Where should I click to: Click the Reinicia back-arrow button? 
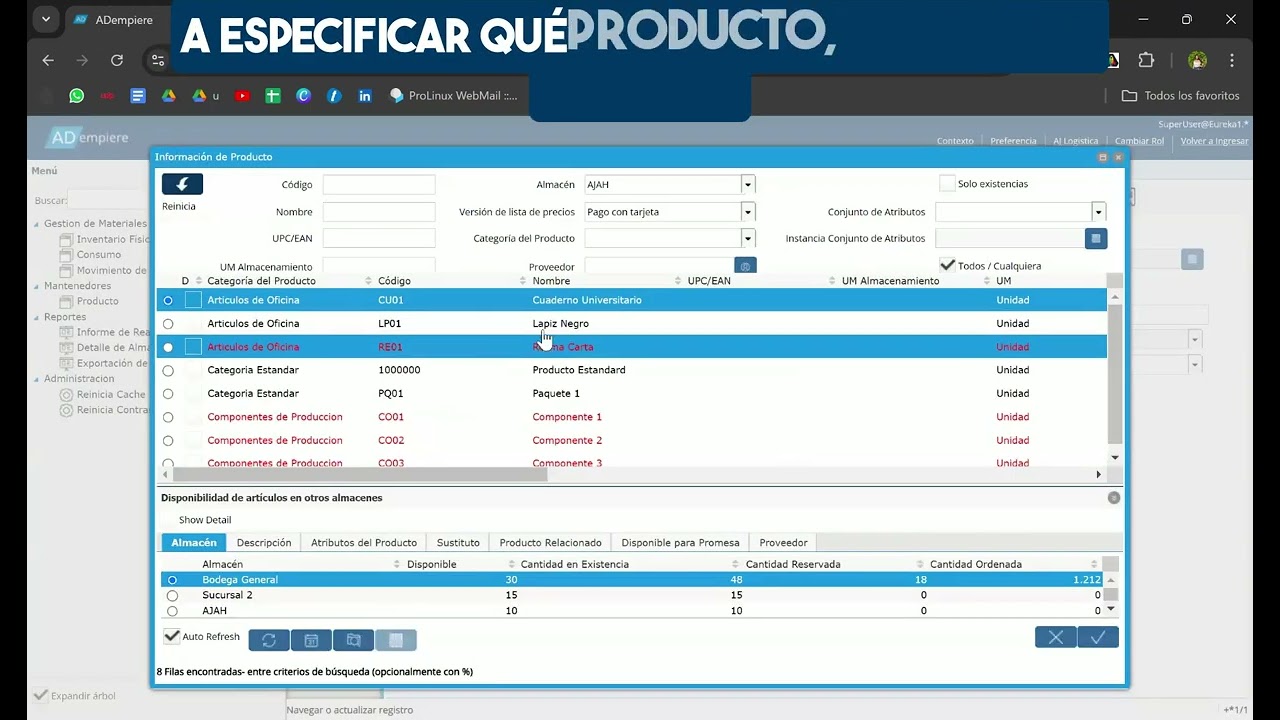[x=182, y=184]
